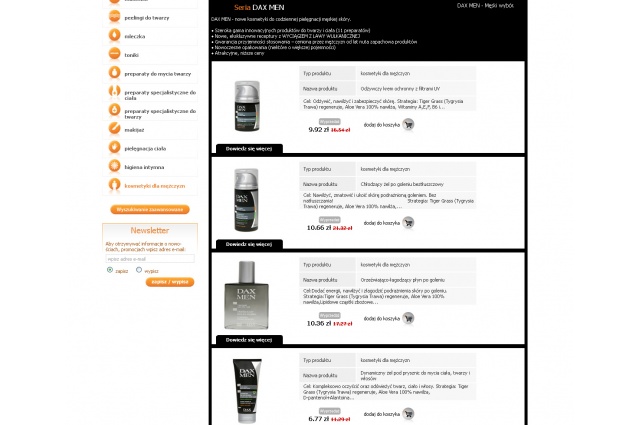The width and height of the screenshot is (640, 425).
Task: Click 'Wyszukiwanie zaawansowane' button
Action: click(x=150, y=209)
